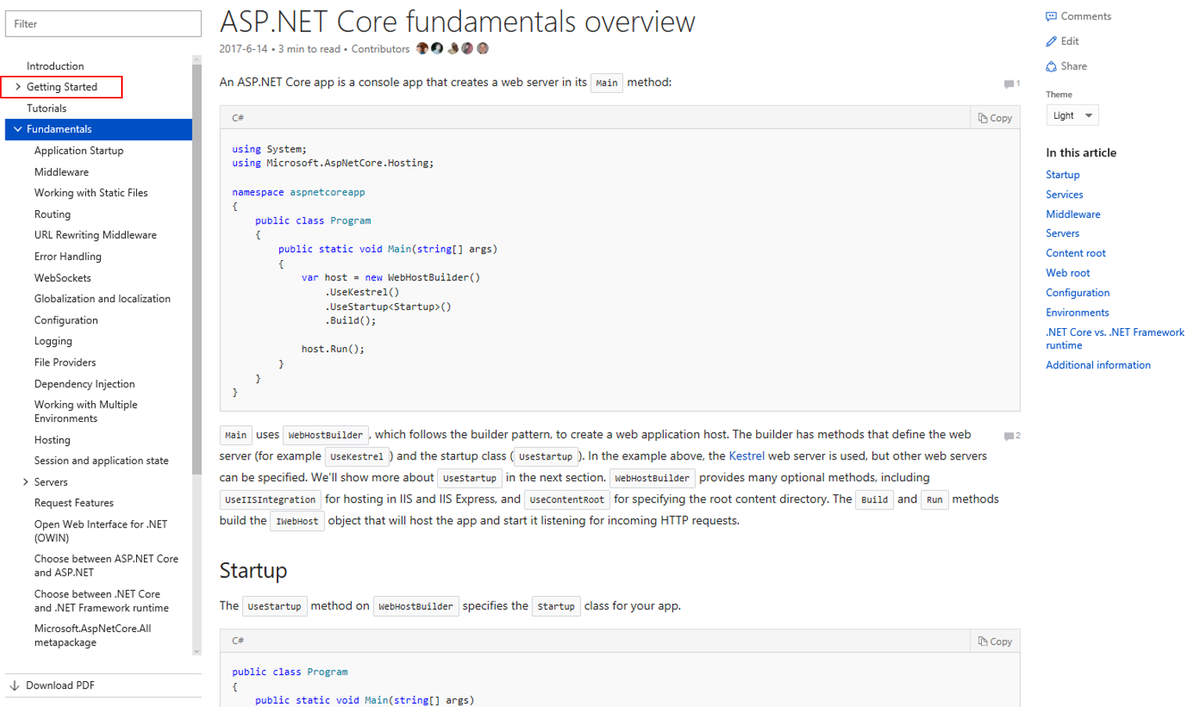The width and height of the screenshot is (1200, 707).
Task: Click the Download PDF arrow icon
Action: coord(15,685)
